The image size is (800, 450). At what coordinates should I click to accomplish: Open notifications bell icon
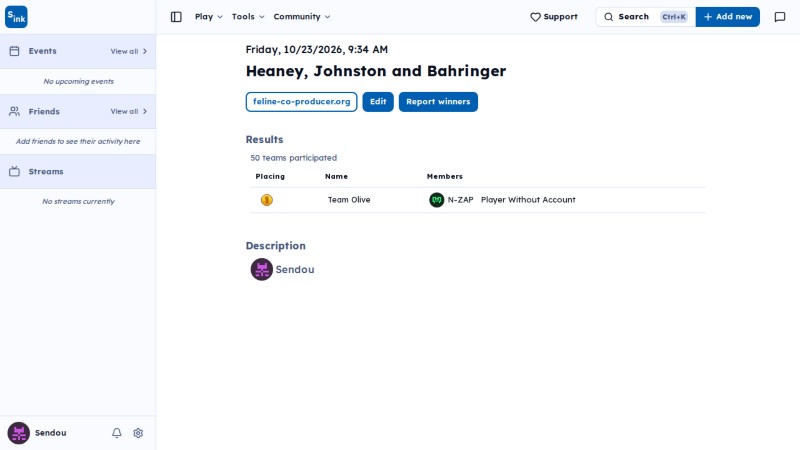[x=117, y=433]
